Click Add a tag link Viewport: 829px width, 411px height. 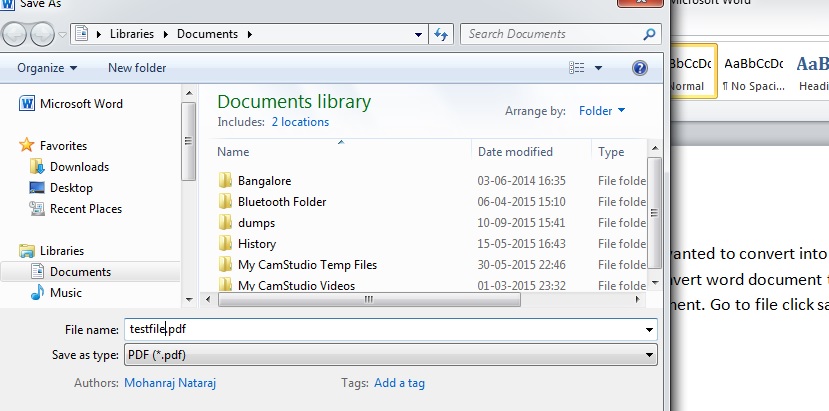pyautogui.click(x=399, y=383)
